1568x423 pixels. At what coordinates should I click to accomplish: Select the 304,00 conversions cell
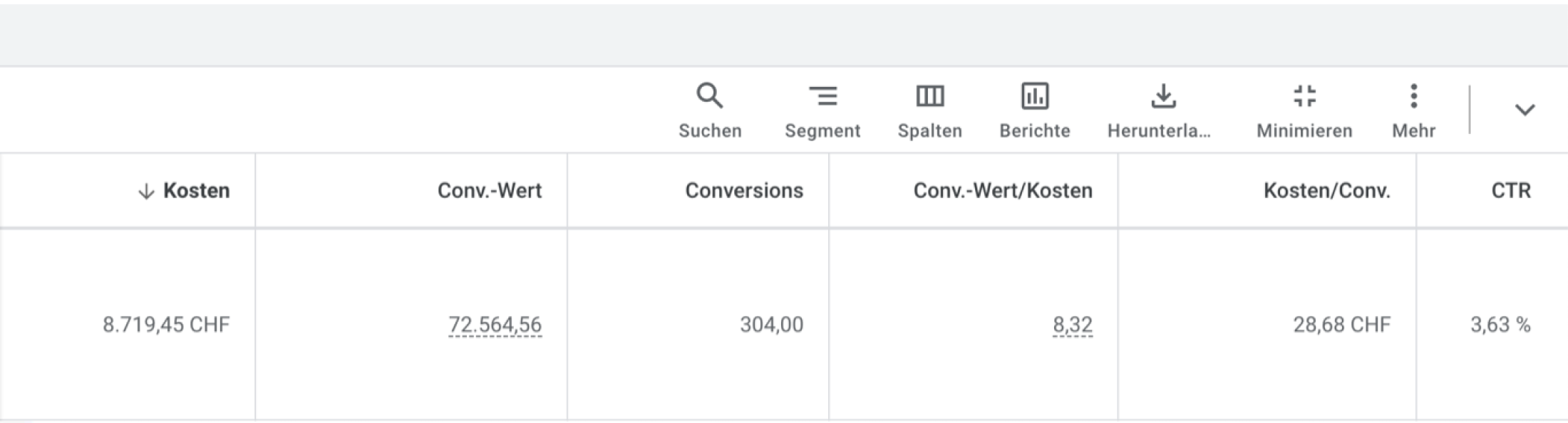click(771, 325)
